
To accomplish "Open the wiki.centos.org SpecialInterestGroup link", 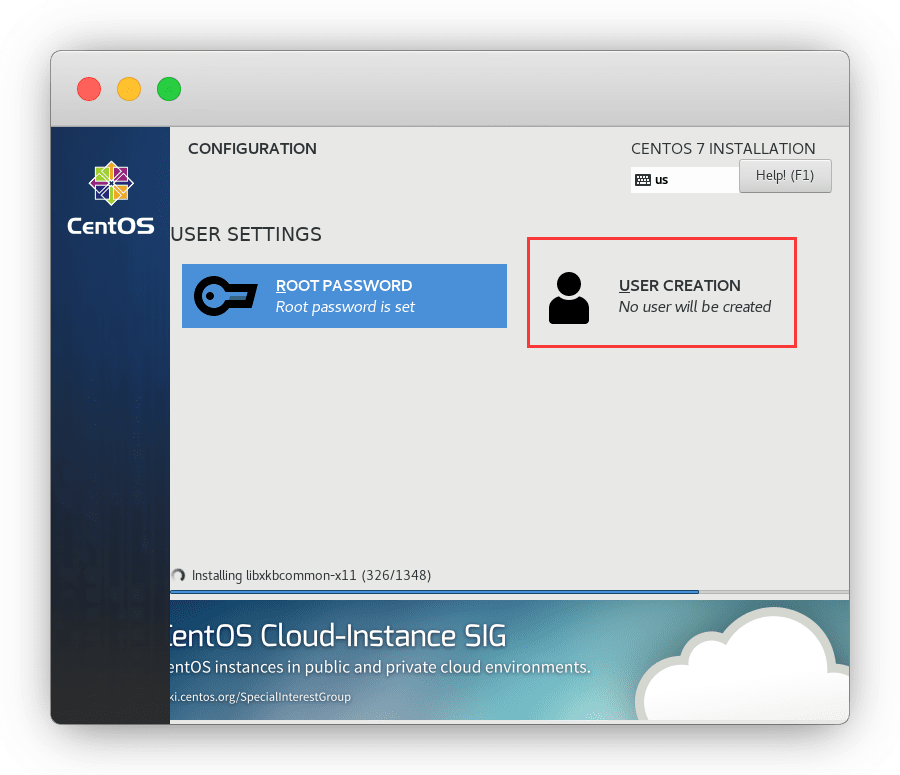I will (260, 696).
